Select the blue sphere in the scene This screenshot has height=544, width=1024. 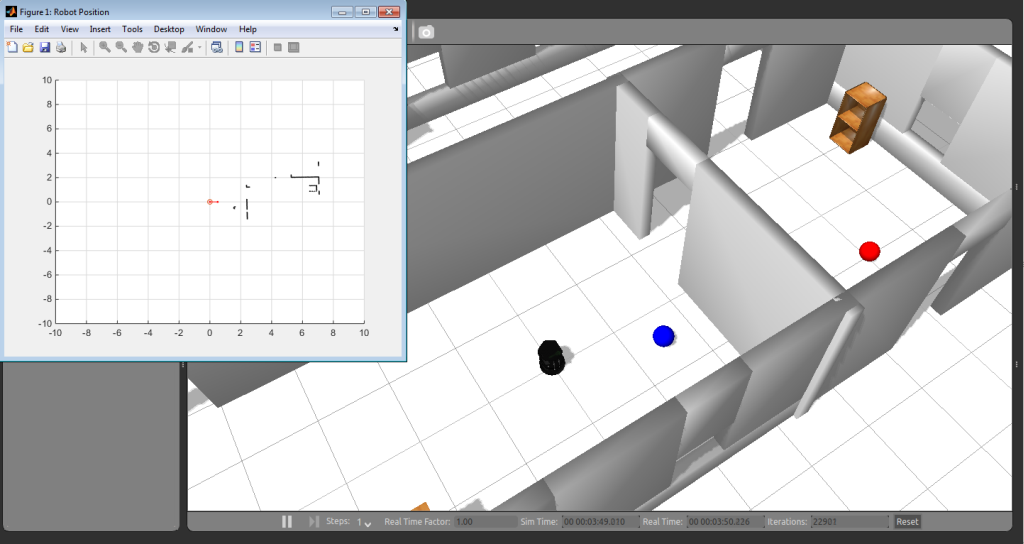click(x=663, y=336)
